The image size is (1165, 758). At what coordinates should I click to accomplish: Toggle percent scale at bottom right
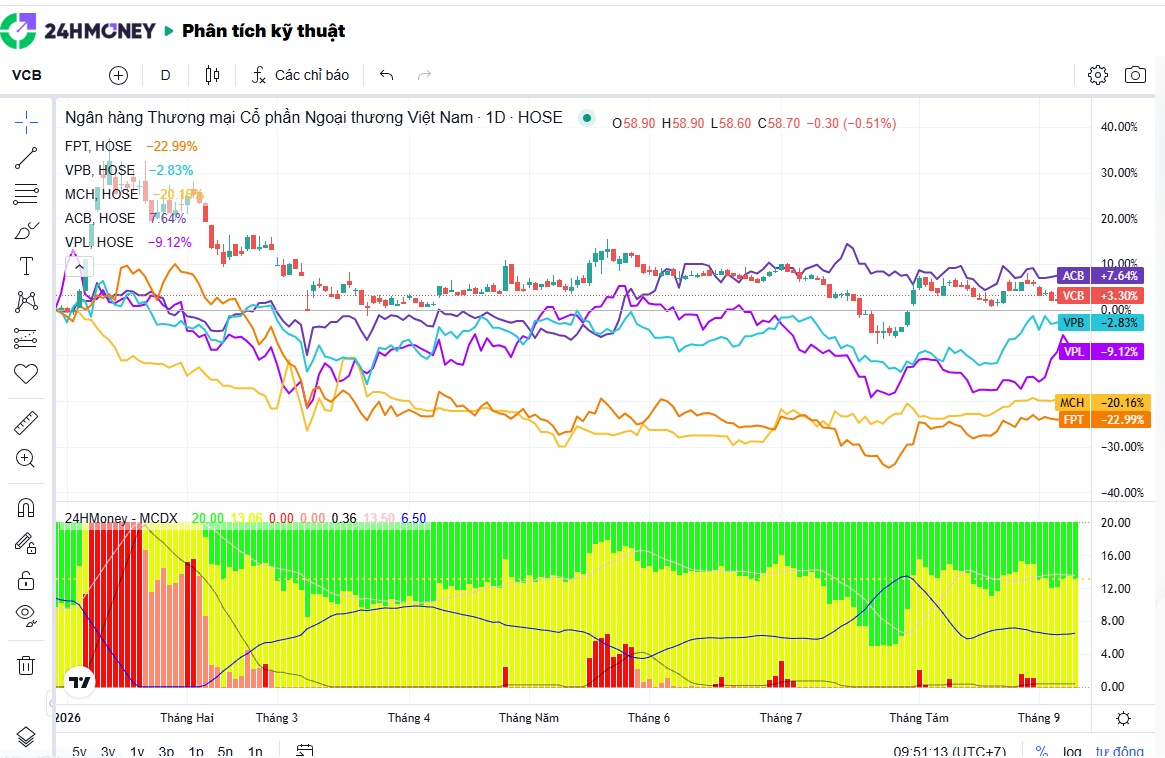click(1042, 751)
